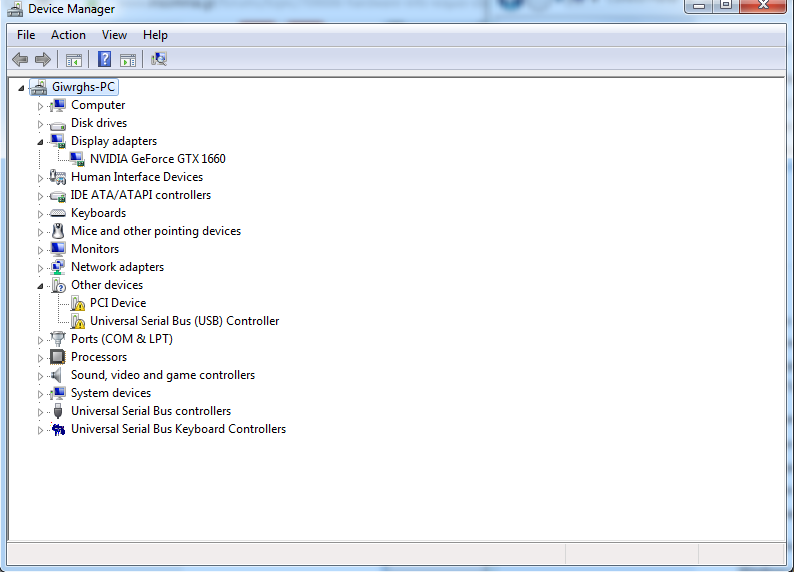The height and width of the screenshot is (572, 794).
Task: Select the Display adapters label
Action: (x=114, y=141)
